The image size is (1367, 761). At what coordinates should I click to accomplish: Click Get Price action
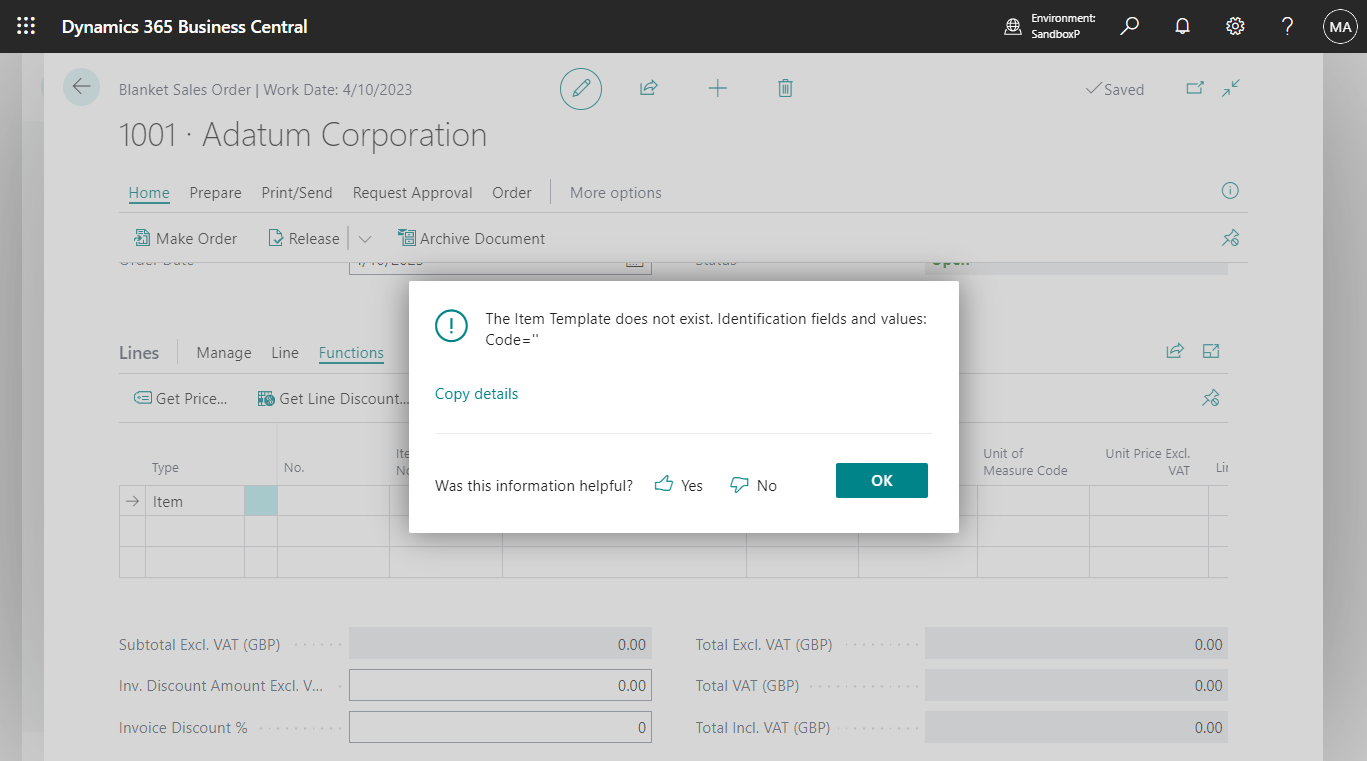click(181, 399)
